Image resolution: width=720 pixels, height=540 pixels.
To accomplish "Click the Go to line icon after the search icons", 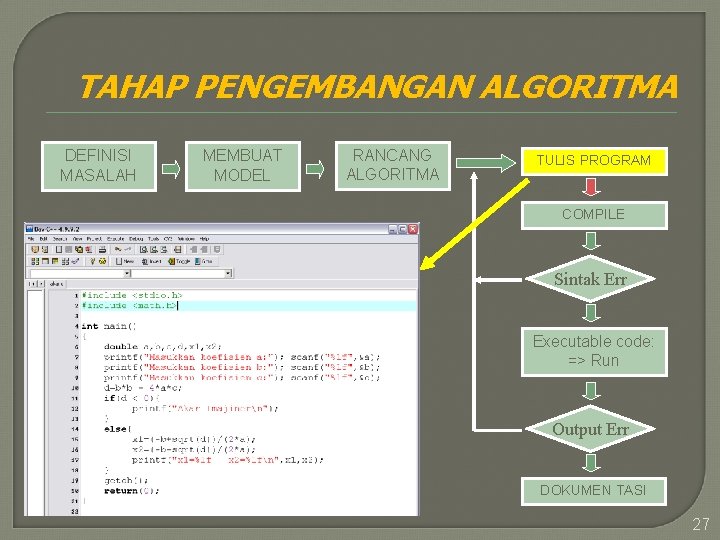I will (178, 249).
